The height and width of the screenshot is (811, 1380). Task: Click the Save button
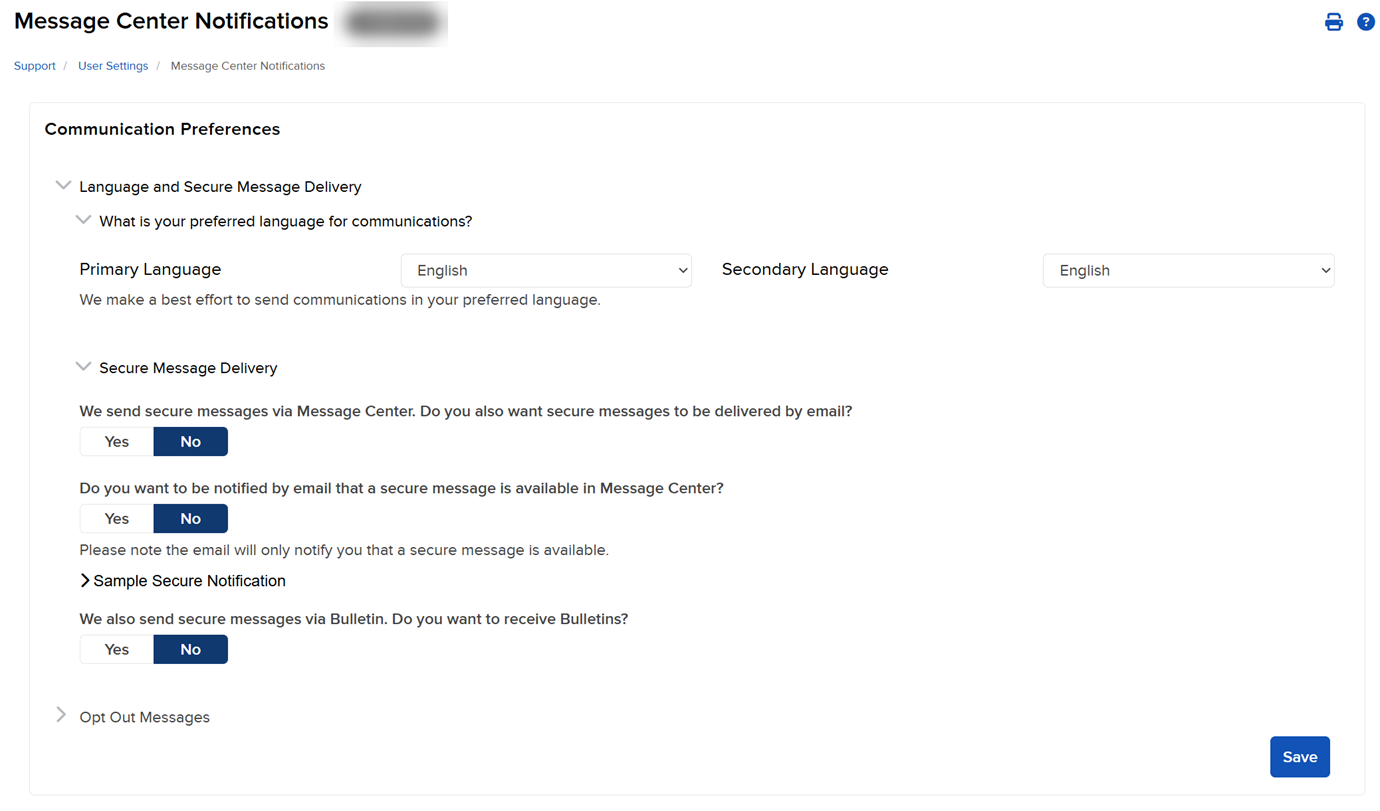point(1299,757)
